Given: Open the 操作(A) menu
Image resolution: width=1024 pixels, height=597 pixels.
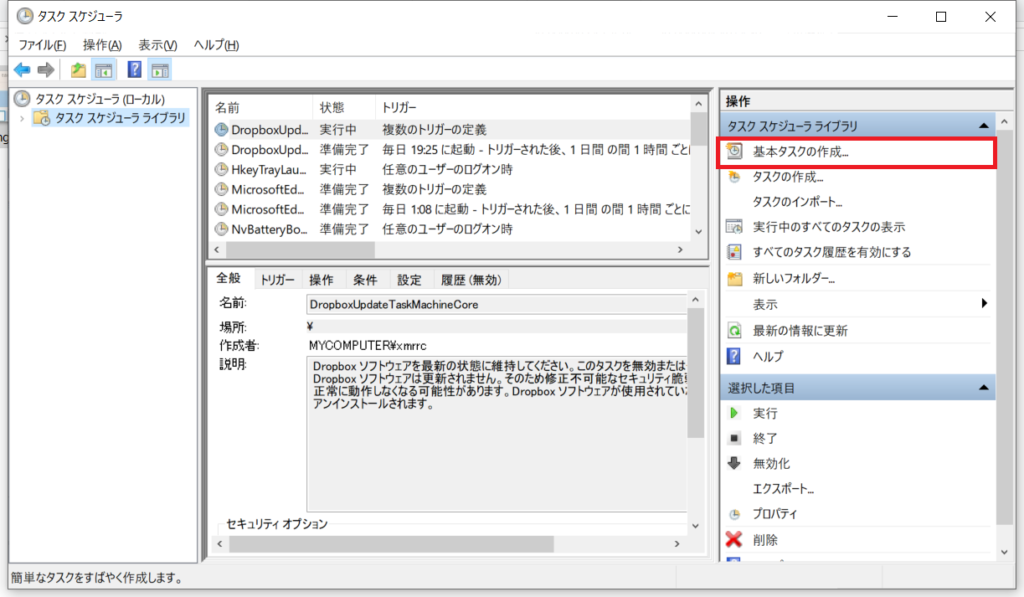Looking at the screenshot, I should [102, 45].
